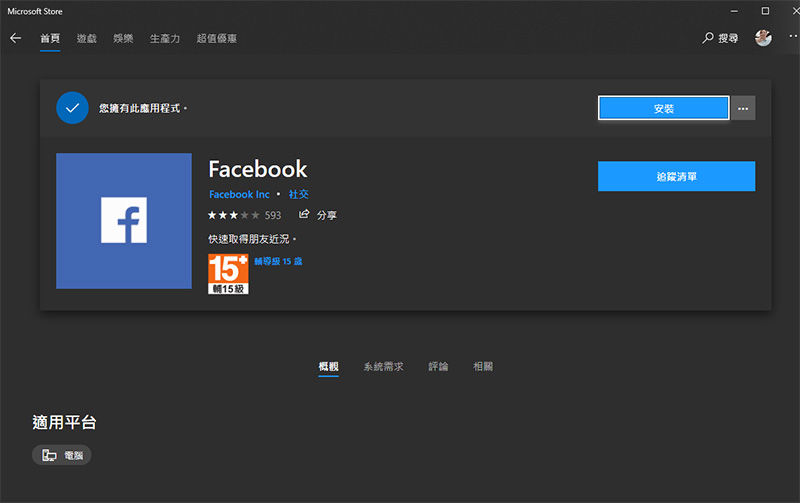Open the Facebook Inc publisher link
The height and width of the screenshot is (503, 800).
[239, 194]
